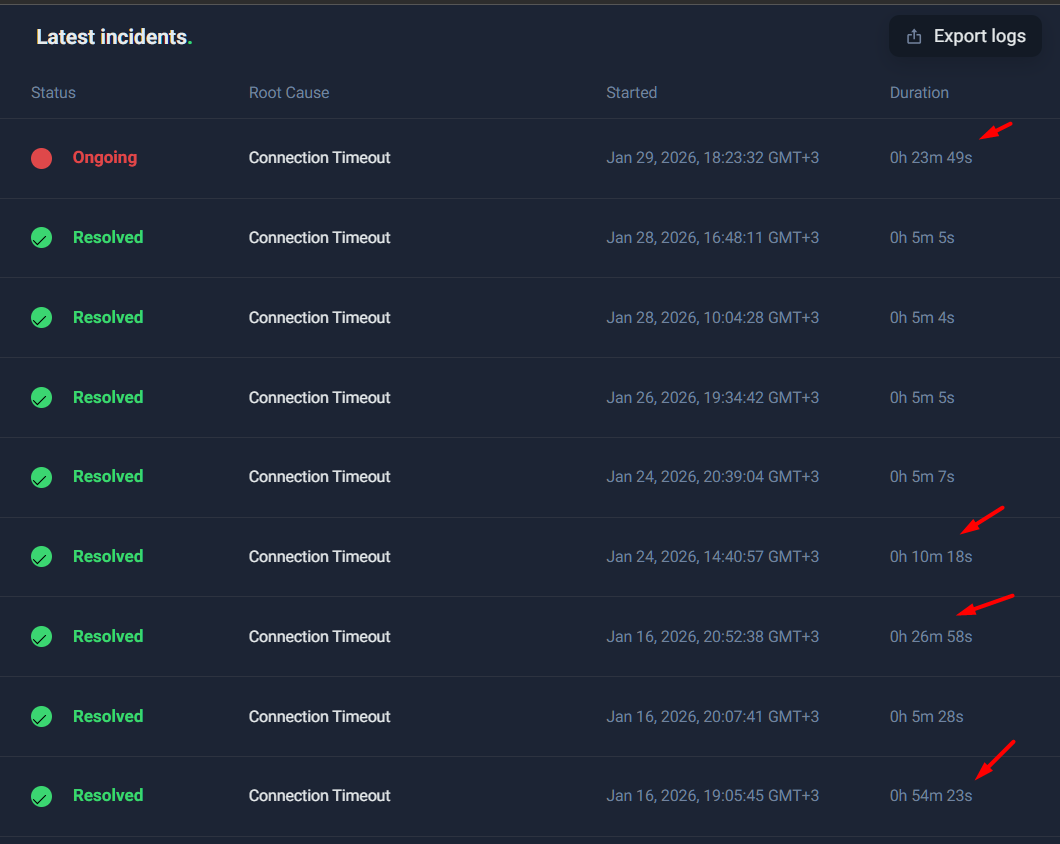Click the Latest incidents heading

114,37
